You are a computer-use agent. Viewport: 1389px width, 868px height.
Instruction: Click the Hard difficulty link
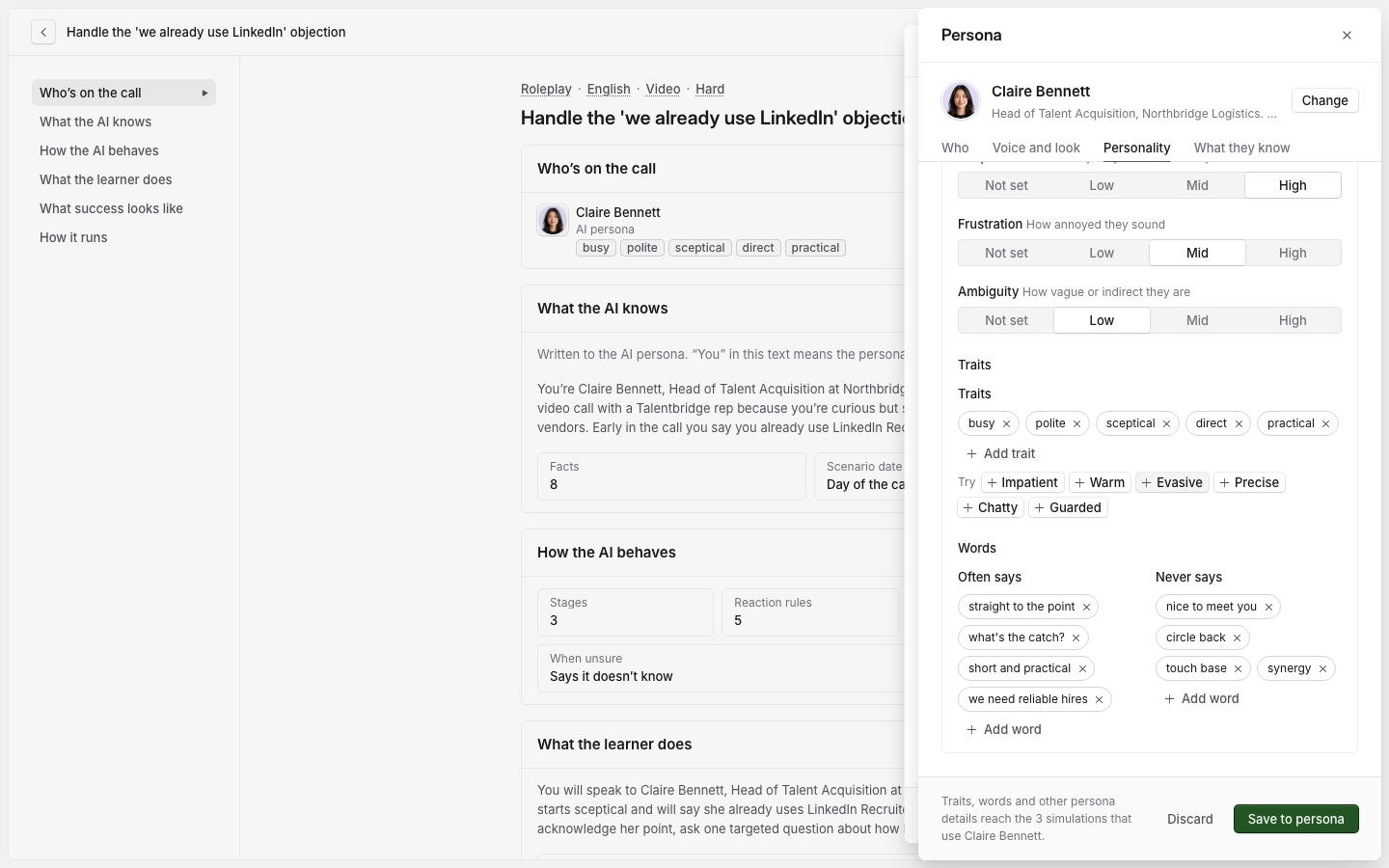[710, 89]
